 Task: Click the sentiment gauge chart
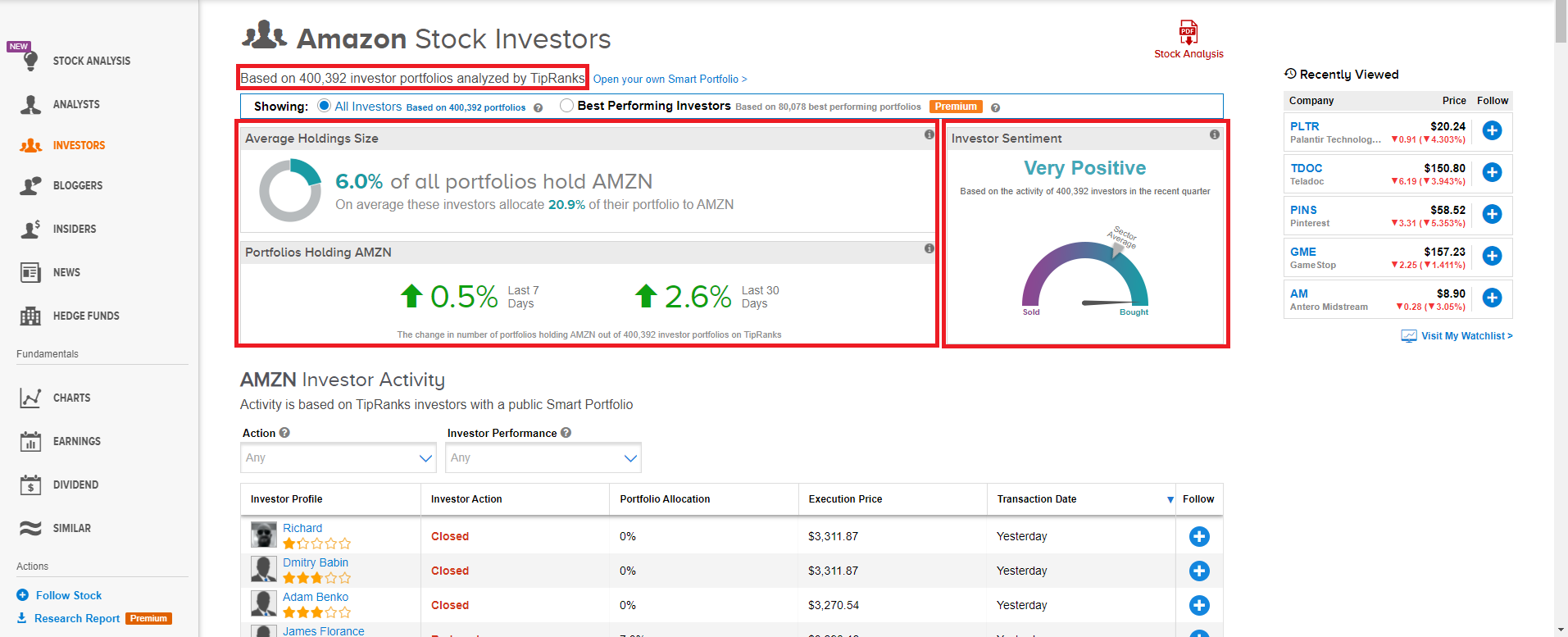(1085, 275)
